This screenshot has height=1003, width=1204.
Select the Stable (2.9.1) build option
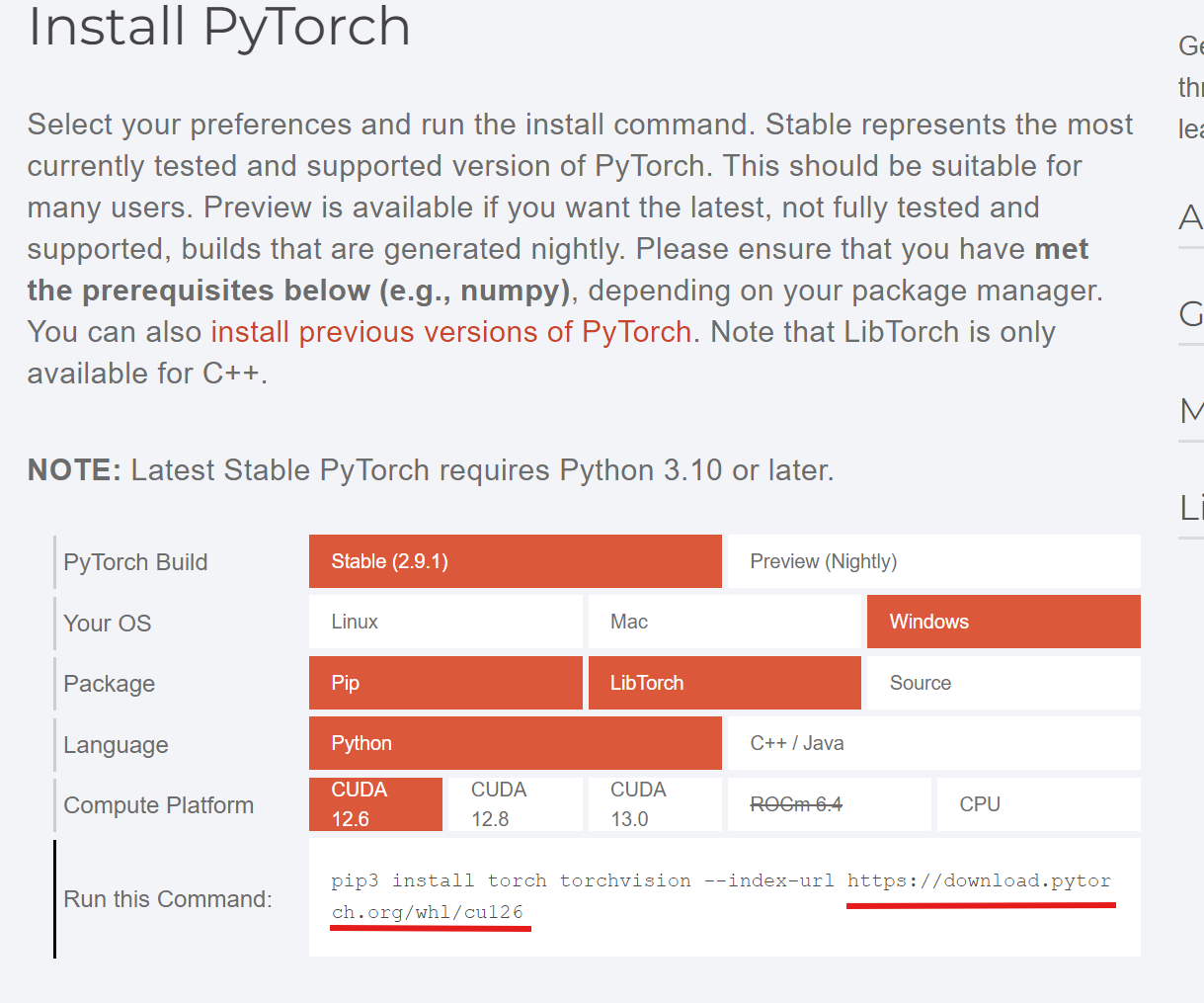pos(515,561)
